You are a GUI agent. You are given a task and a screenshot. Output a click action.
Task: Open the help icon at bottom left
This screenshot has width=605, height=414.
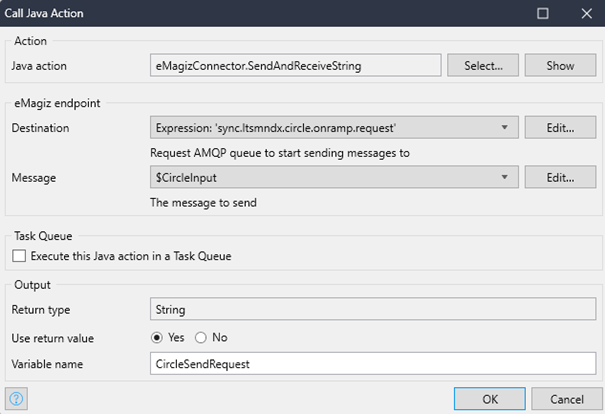pyautogui.click(x=16, y=399)
